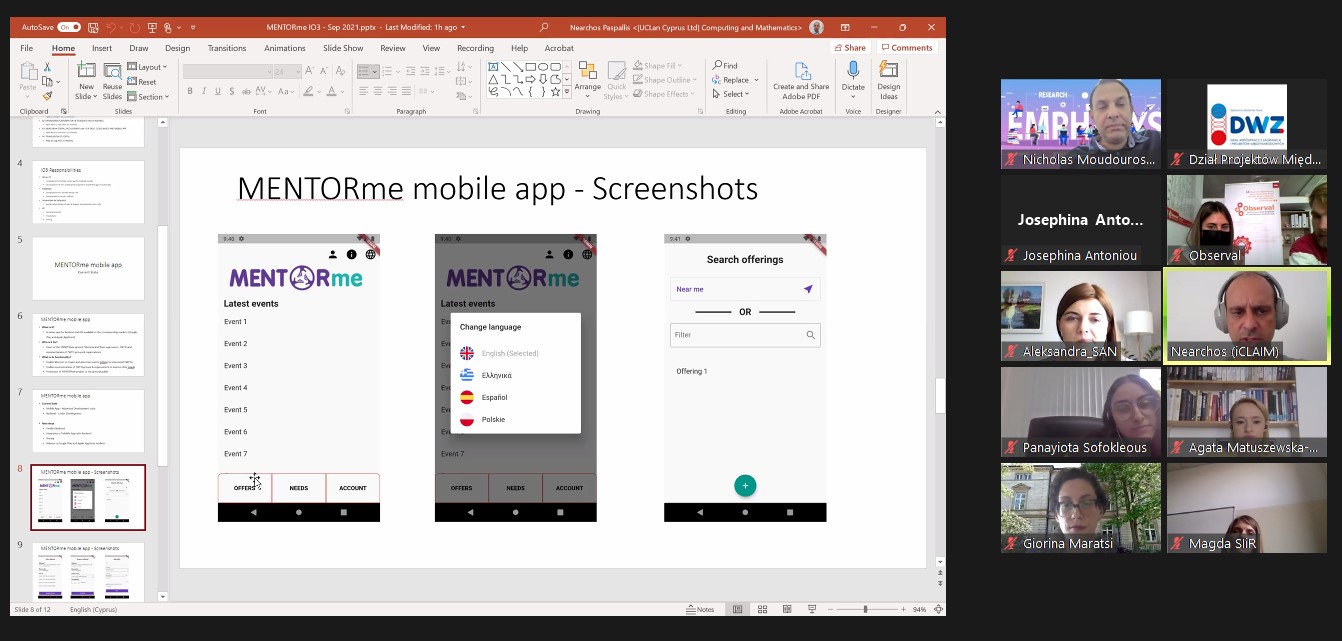
Task: Click the Save icon in title bar
Action: pyautogui.click(x=93, y=27)
